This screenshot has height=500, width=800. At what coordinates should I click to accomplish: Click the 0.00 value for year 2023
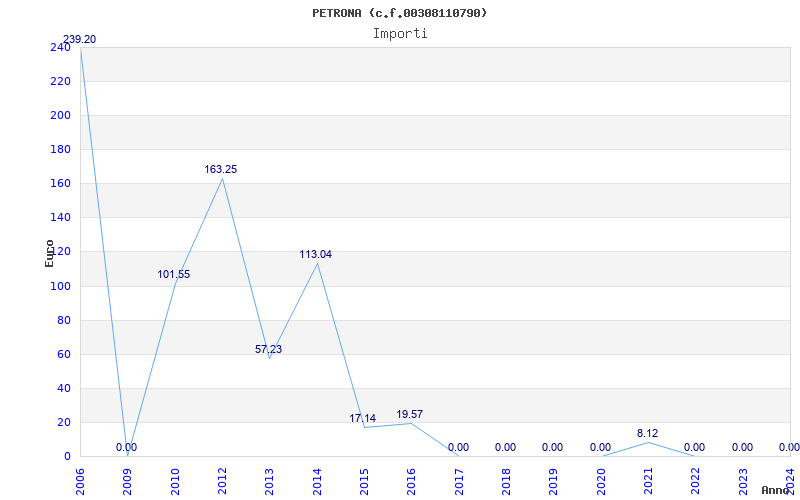click(x=742, y=447)
